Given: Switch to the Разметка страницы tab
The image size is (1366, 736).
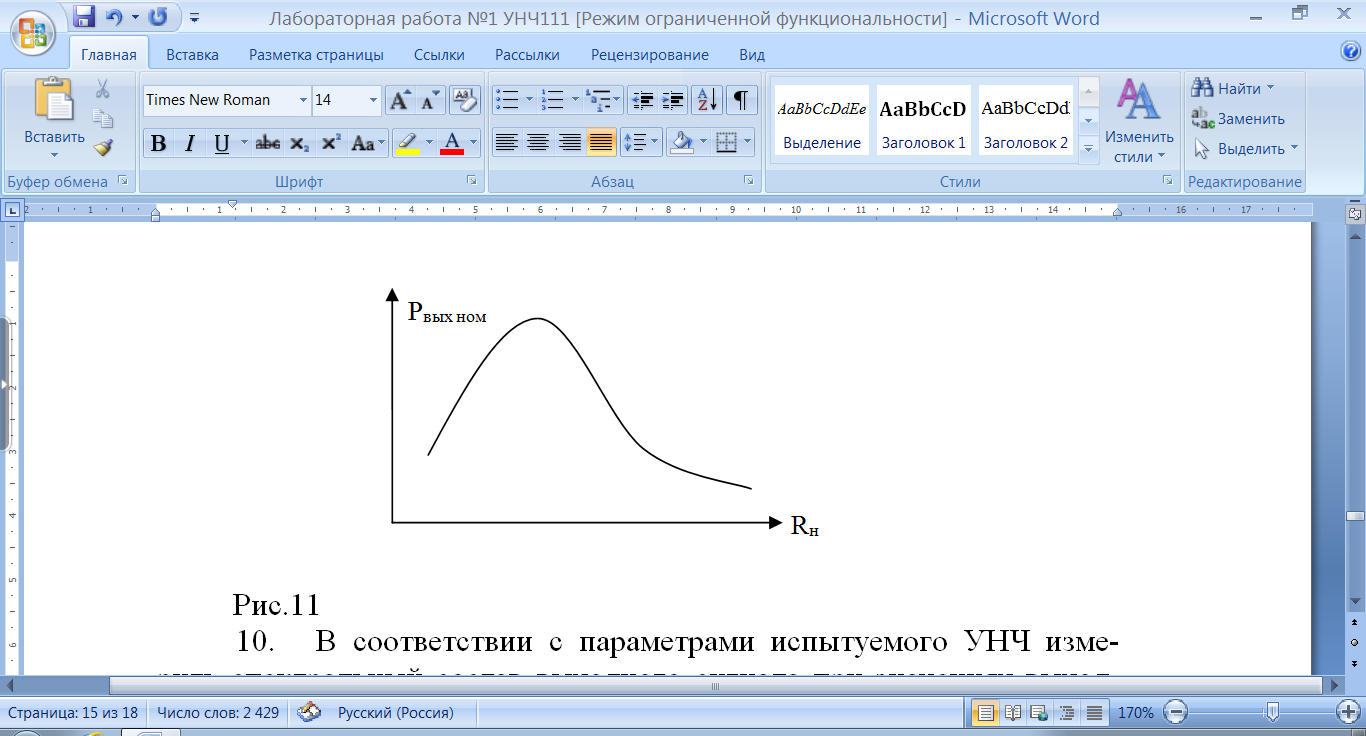Looking at the screenshot, I should click(316, 55).
